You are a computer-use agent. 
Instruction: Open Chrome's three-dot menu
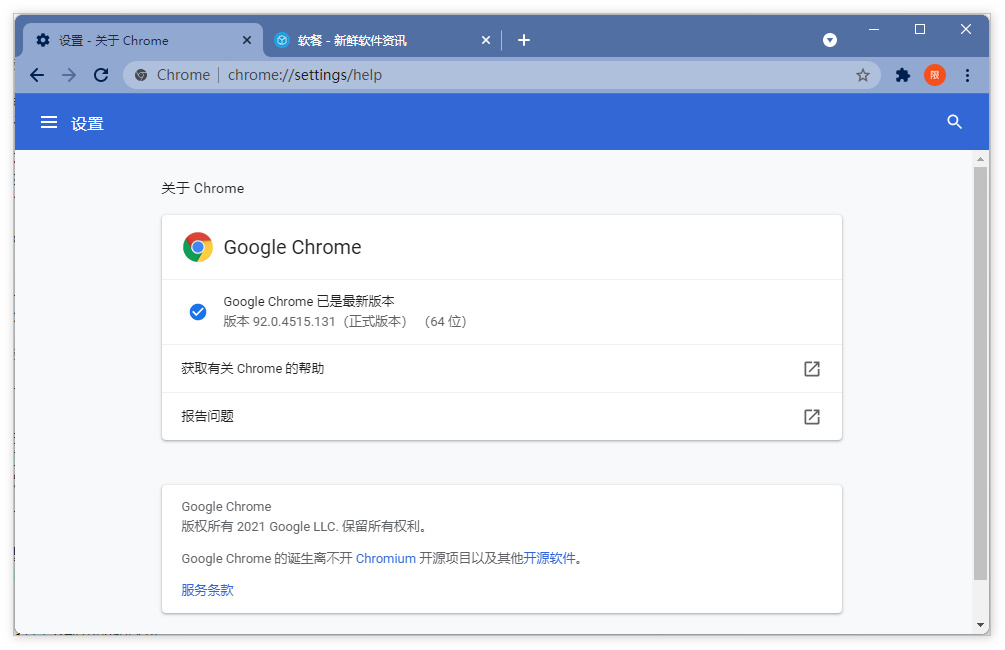[x=967, y=75]
